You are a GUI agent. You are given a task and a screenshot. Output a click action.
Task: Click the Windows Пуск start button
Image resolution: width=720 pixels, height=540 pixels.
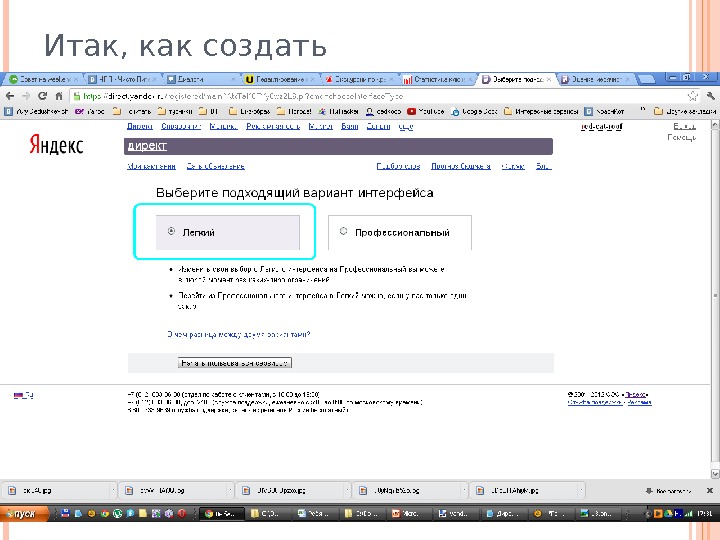[x=24, y=513]
